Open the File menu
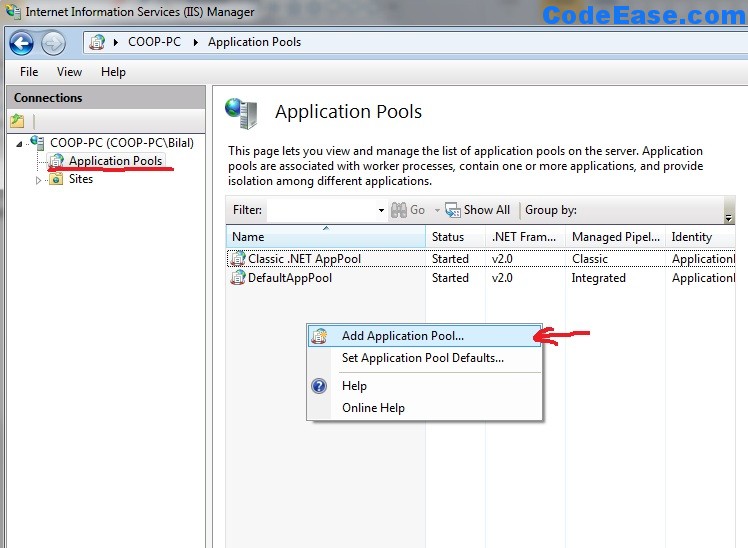 coord(29,72)
